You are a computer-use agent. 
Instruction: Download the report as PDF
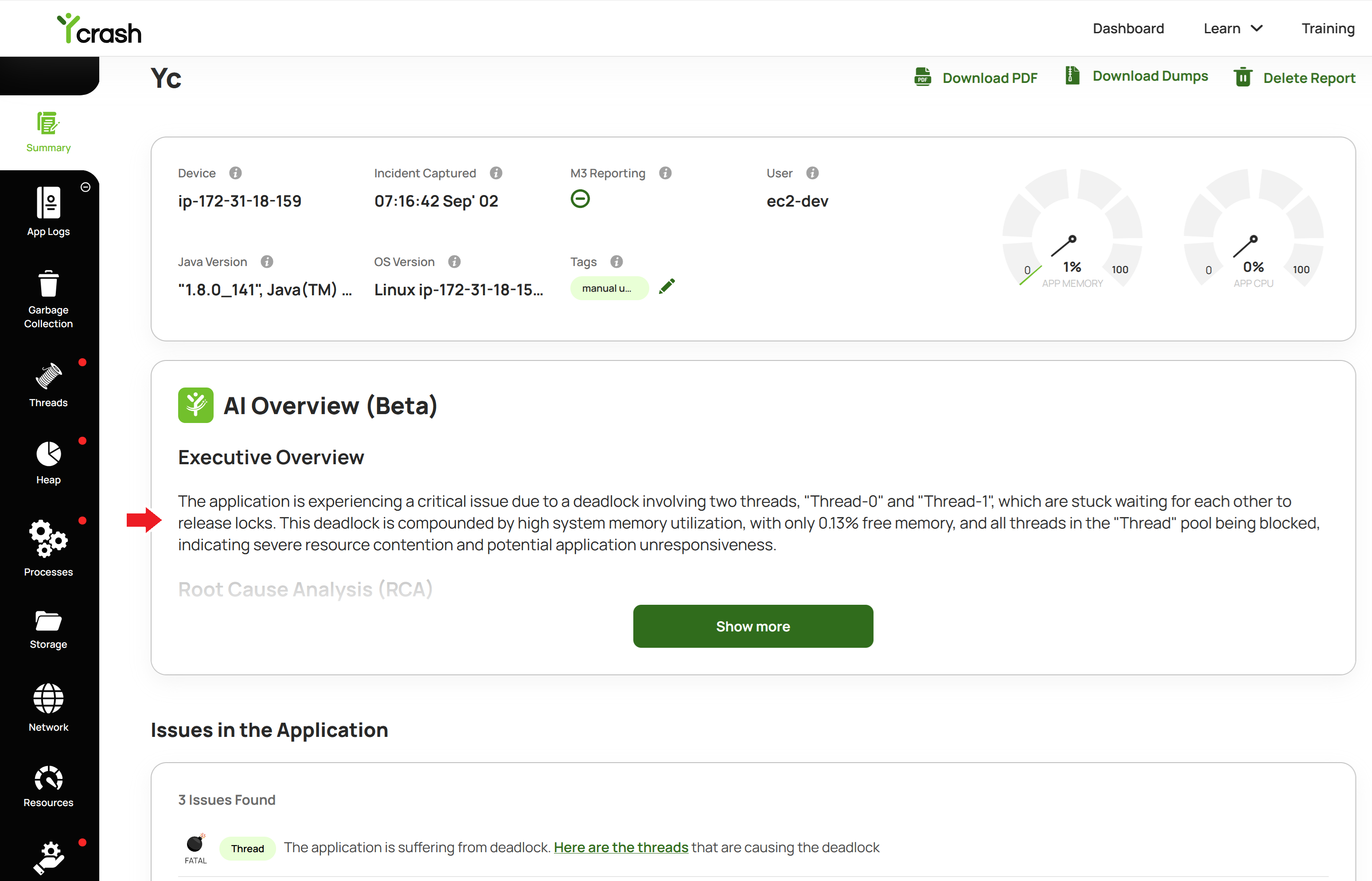976,77
